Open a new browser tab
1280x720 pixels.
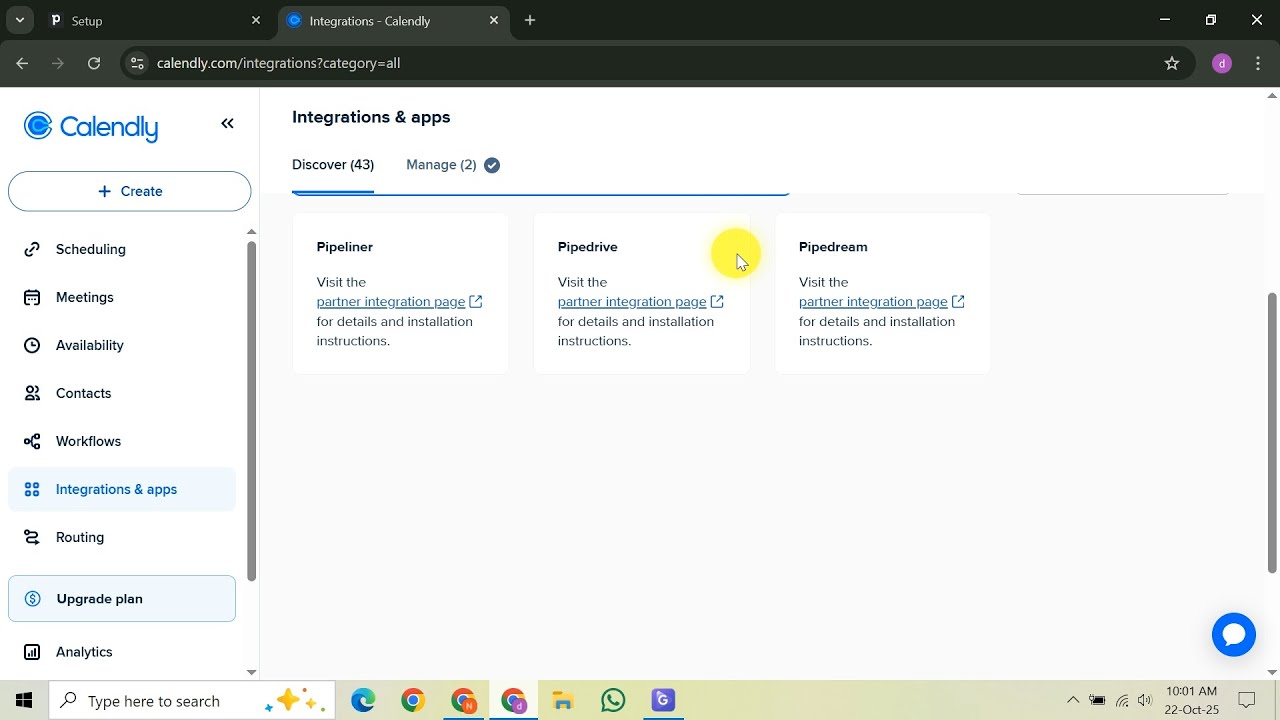pos(530,20)
